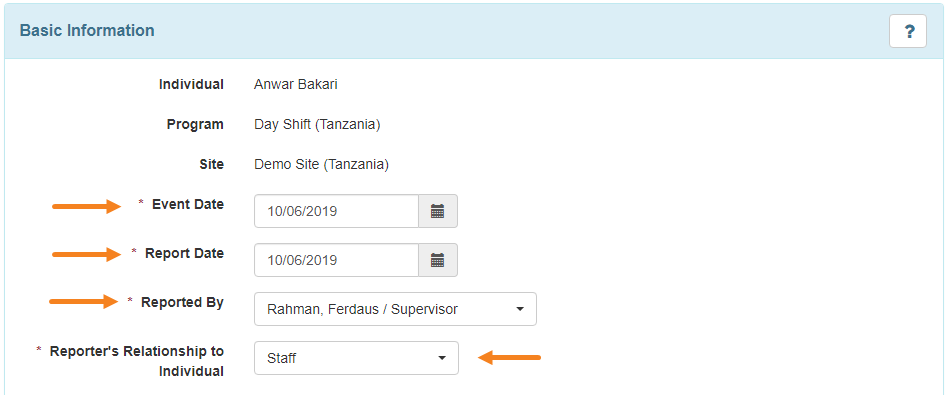The width and height of the screenshot is (947, 395).
Task: Click the orange arrow pointing at Report Date
Action: click(88, 255)
